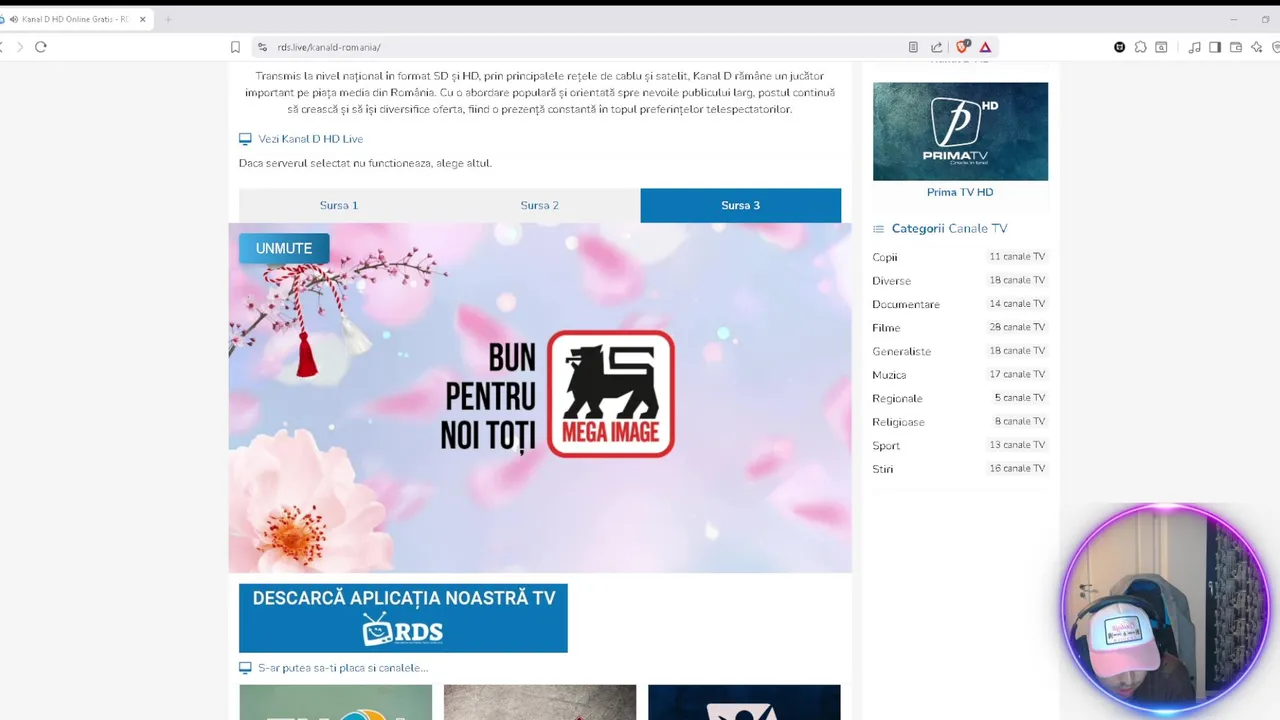Click the UNMUTE button on the video
Viewport: 1280px width, 720px height.
[x=284, y=248]
